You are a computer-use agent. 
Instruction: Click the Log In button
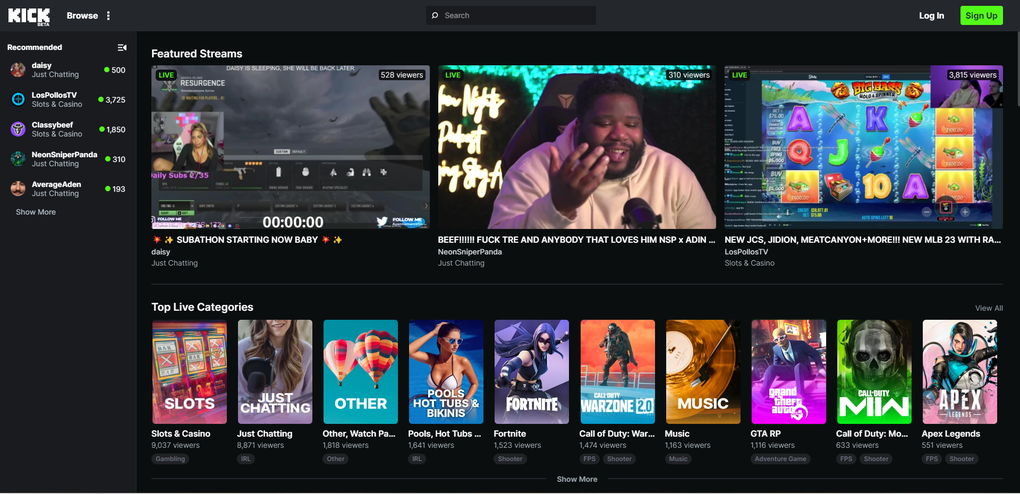coord(932,16)
